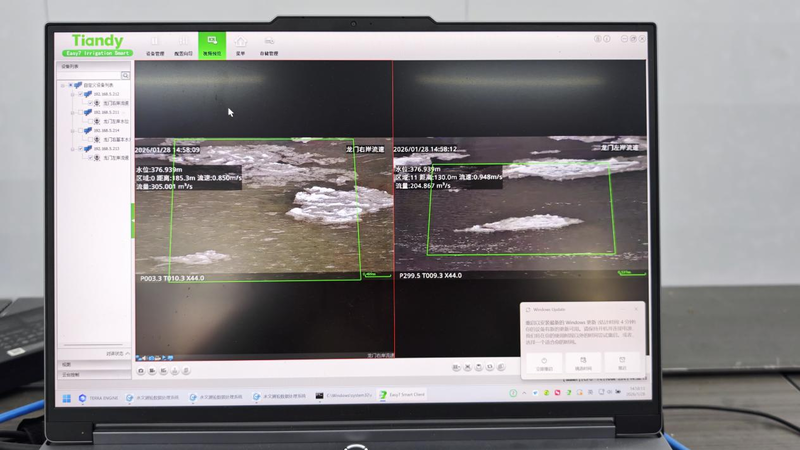The image size is (800, 450).
Task: Open the 设备管理 device management tab
Action: click(x=155, y=46)
